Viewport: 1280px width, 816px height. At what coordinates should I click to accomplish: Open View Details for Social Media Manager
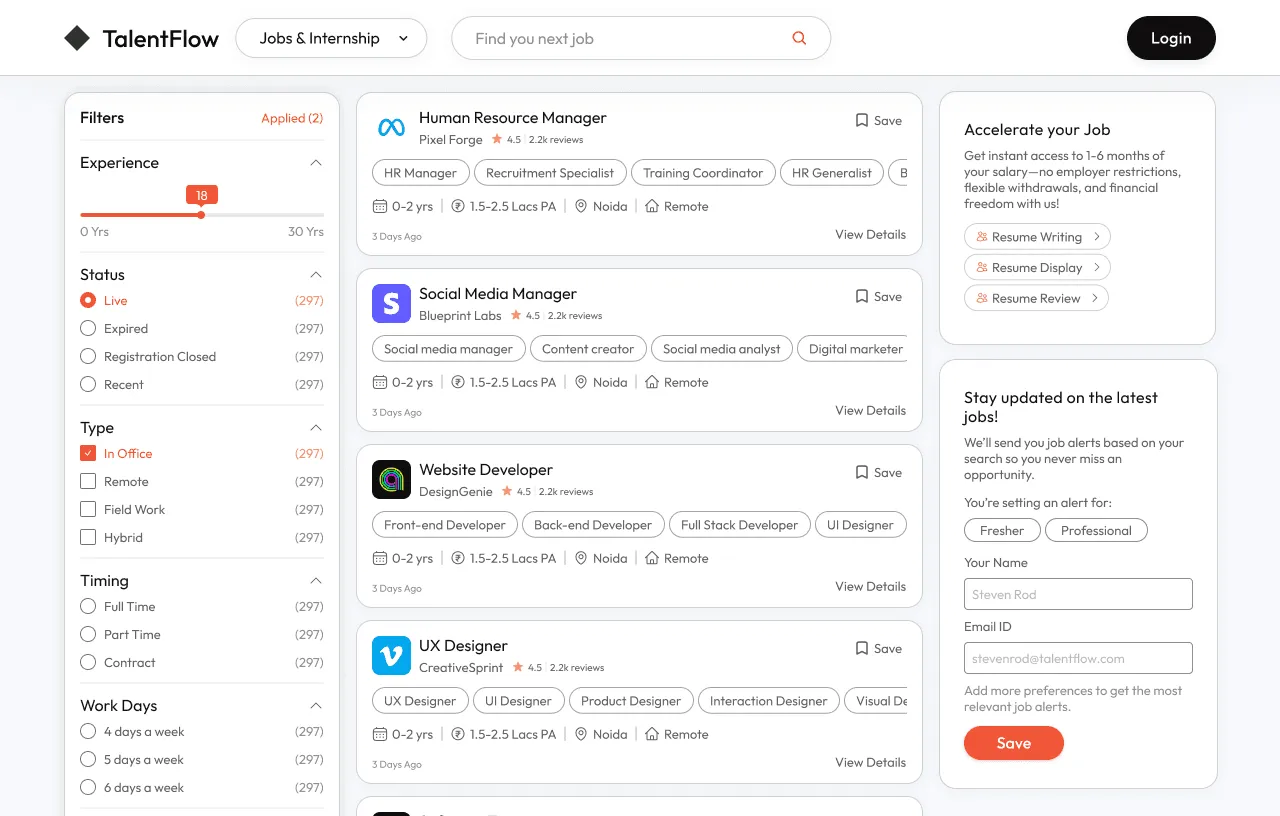(870, 410)
